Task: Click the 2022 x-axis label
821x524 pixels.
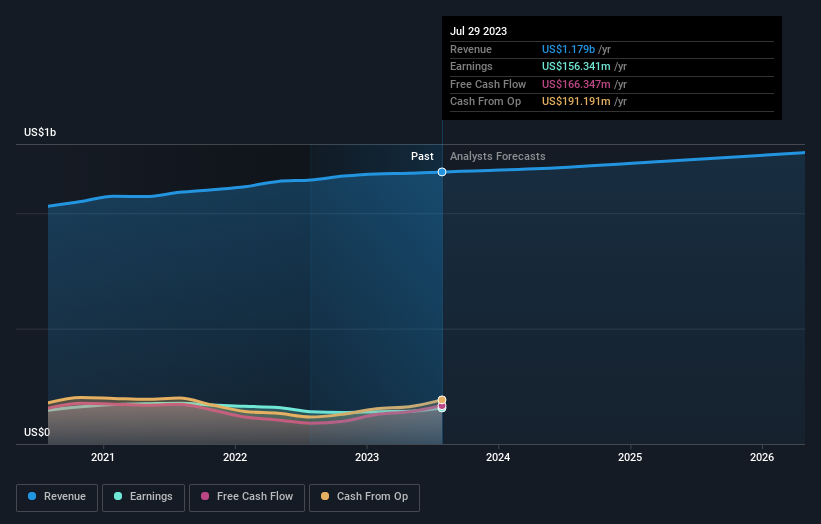Action: (235, 457)
